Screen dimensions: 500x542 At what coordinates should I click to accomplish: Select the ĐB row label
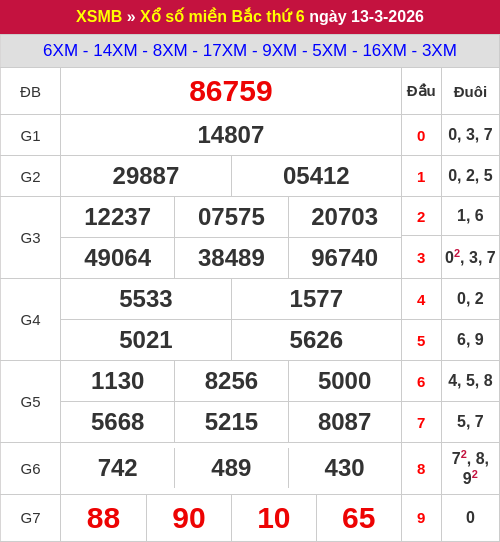(x=30, y=92)
